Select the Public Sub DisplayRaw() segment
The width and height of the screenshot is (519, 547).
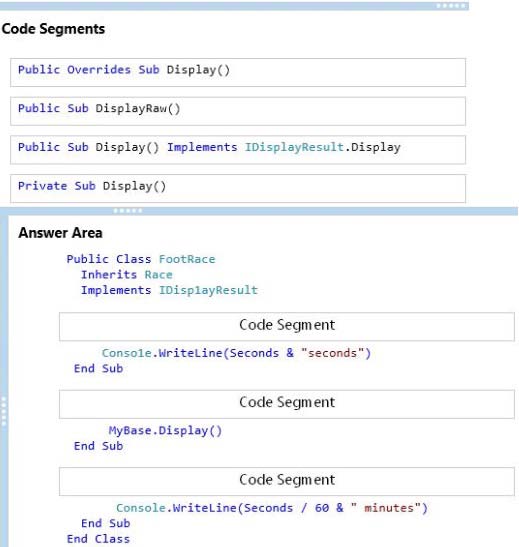238,111
